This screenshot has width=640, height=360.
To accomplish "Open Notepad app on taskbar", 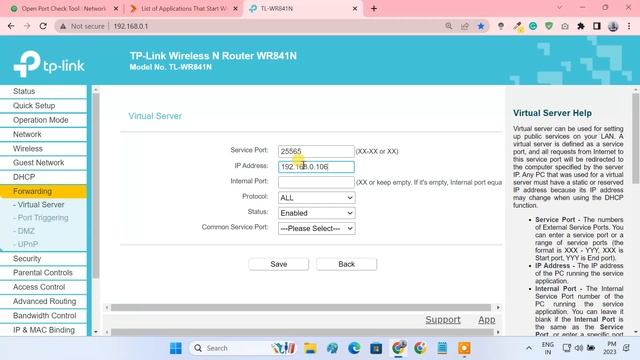I will [442, 348].
